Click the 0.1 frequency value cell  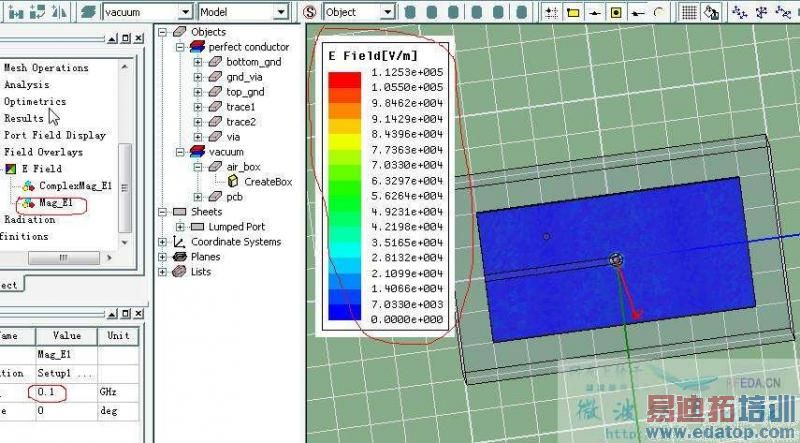click(67, 392)
